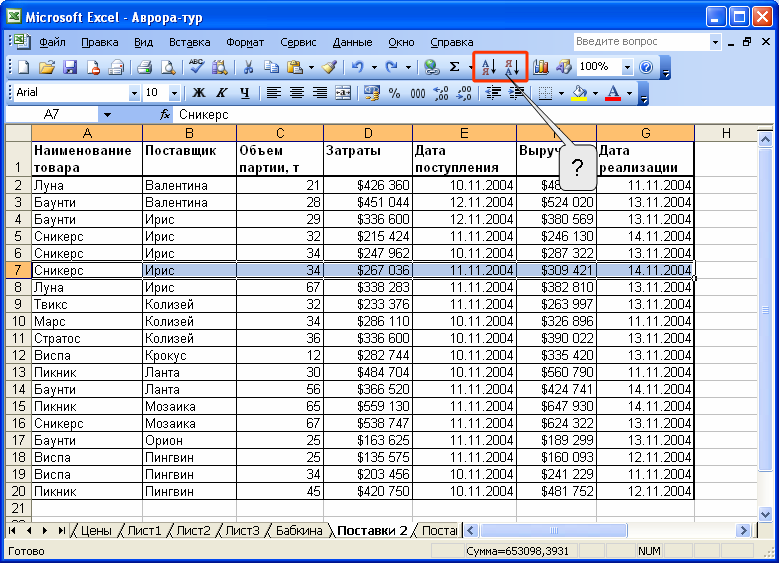This screenshot has height=563, width=779.
Task: Launch the Chart Wizard icon
Action: click(541, 67)
